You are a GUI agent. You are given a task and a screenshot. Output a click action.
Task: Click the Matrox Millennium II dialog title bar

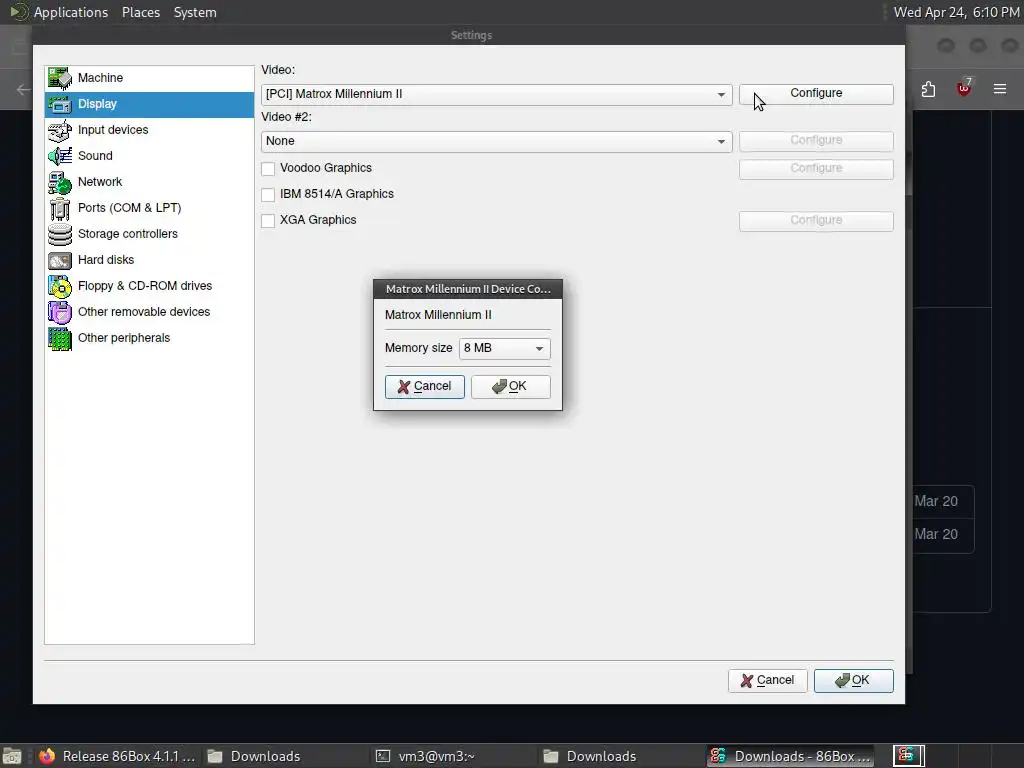468,289
